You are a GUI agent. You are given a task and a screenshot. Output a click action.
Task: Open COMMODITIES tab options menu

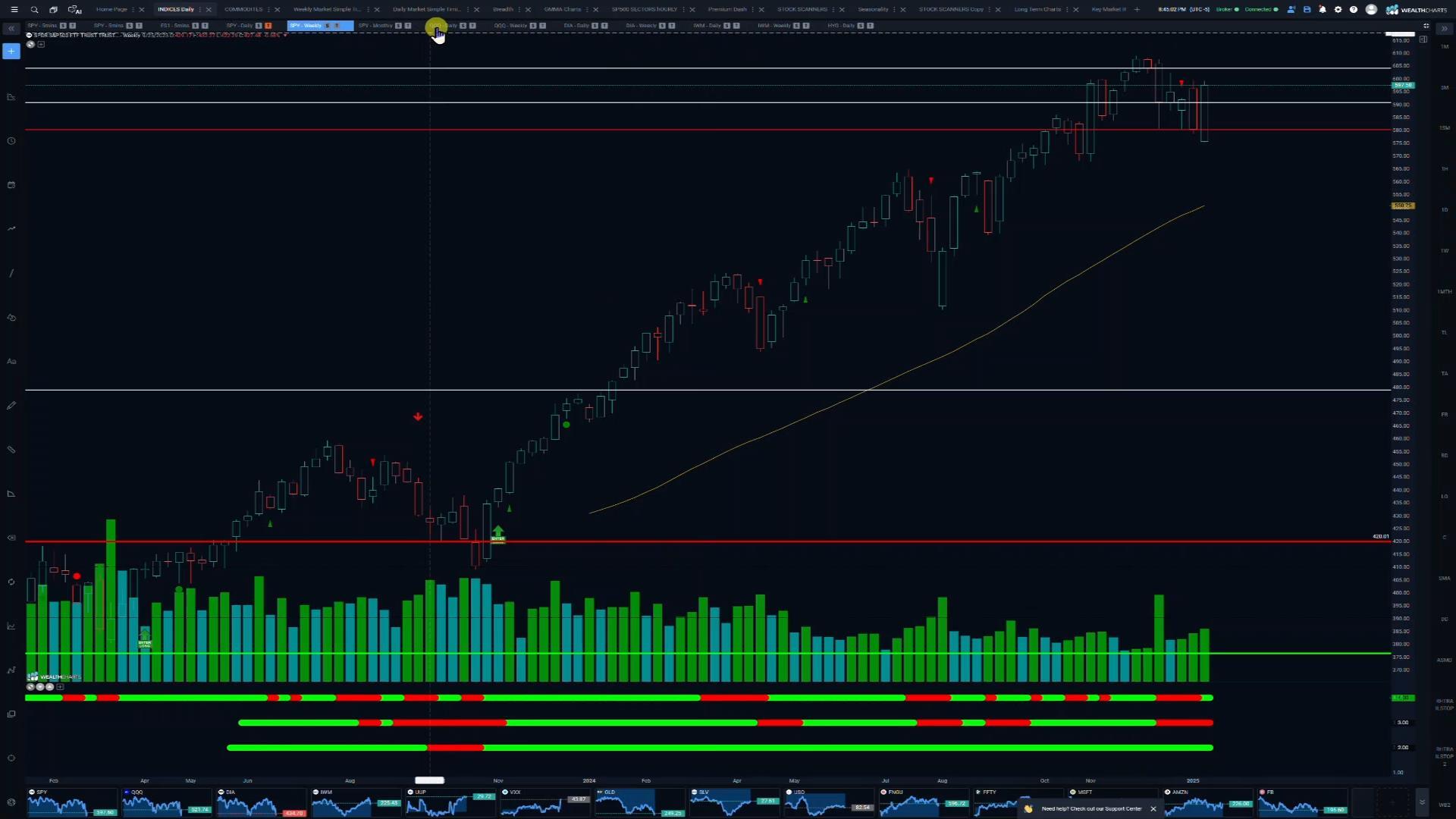[268, 9]
